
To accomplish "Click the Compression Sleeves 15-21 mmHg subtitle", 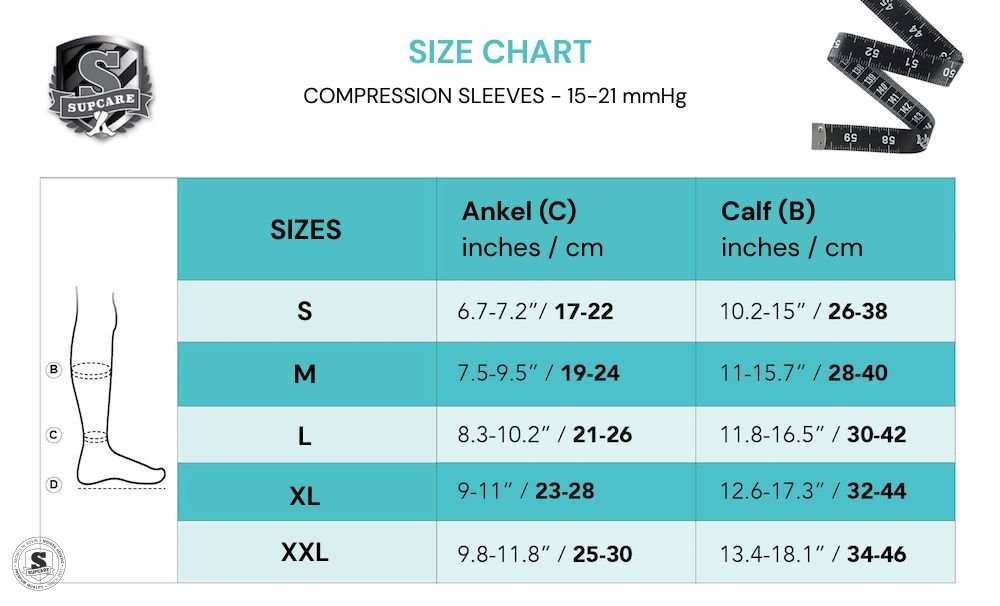I will (495, 97).
